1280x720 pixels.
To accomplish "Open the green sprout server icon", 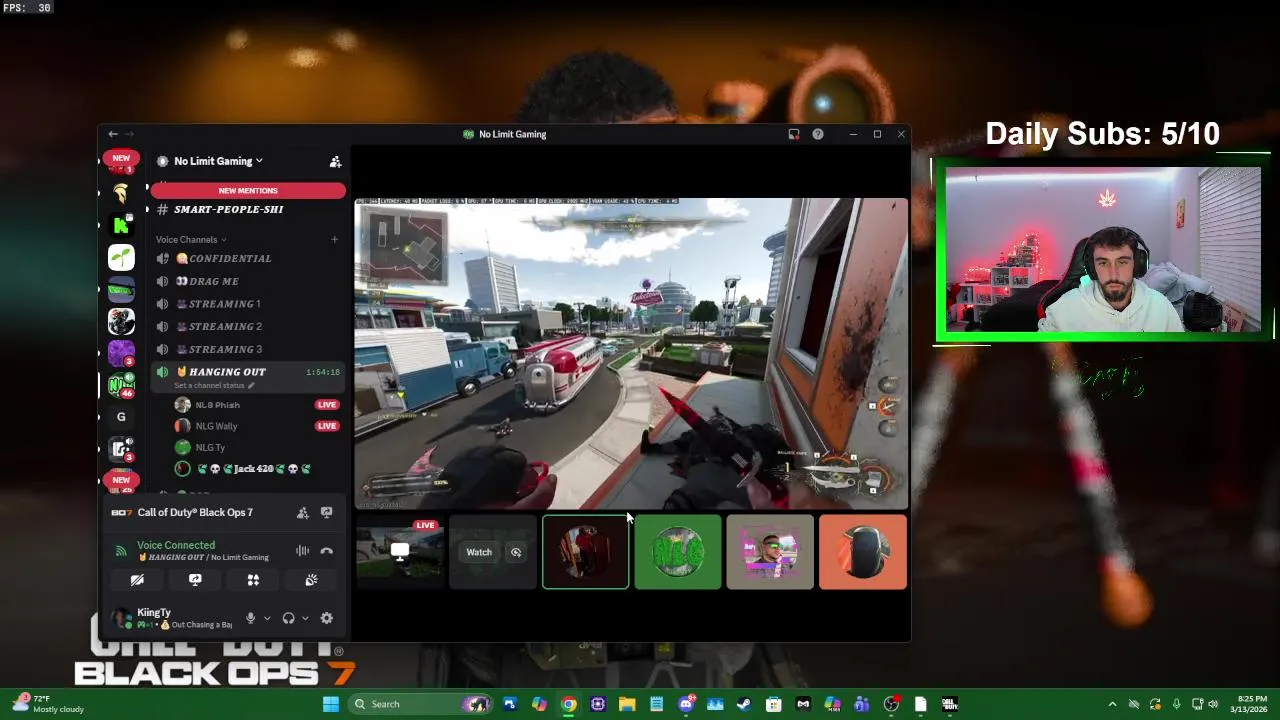I will (121, 257).
